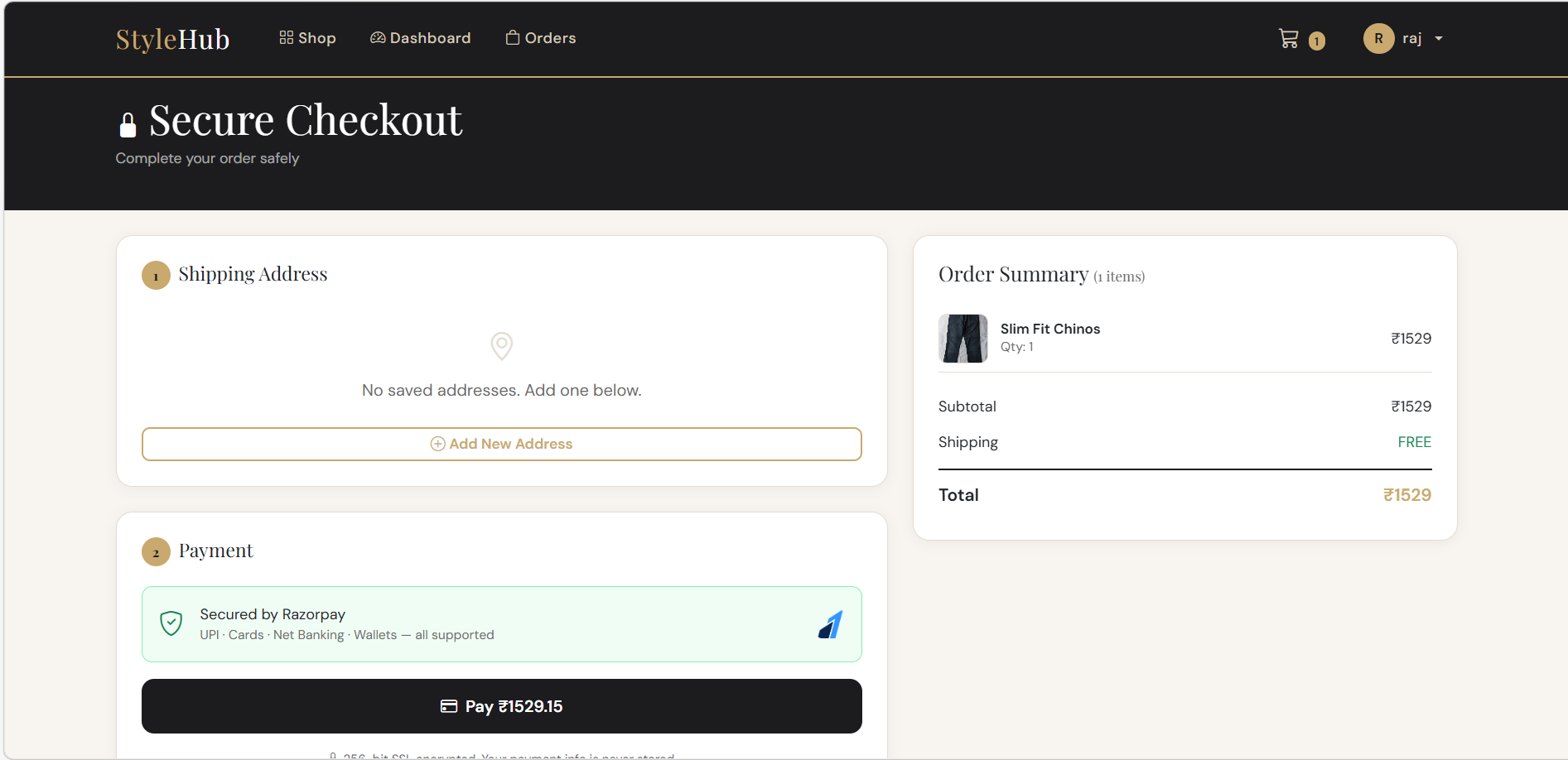This screenshot has height=760, width=1568.
Task: Click the Shop grid icon
Action: tap(285, 36)
